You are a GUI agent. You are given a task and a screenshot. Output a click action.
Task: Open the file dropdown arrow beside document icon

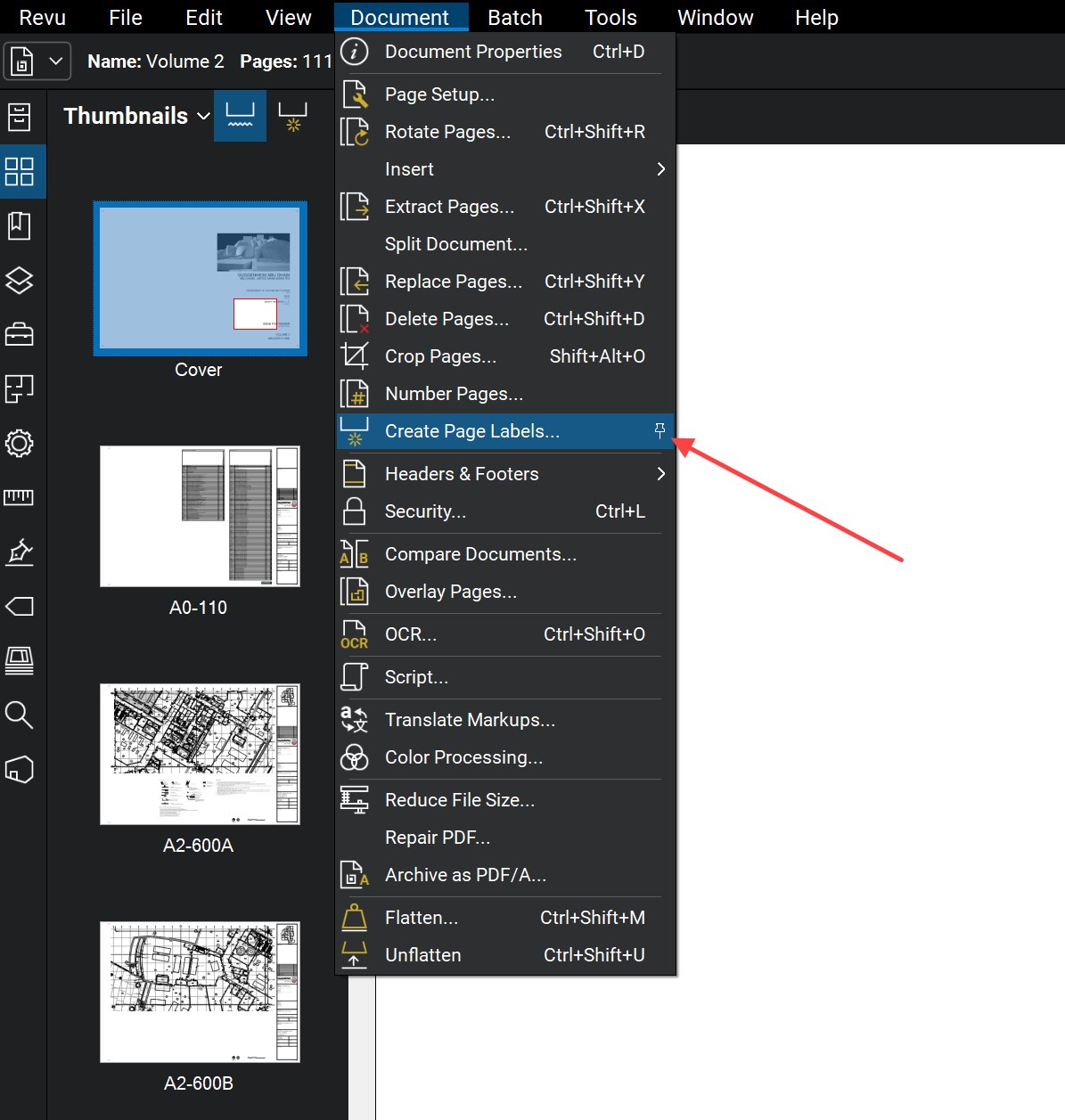pos(55,61)
